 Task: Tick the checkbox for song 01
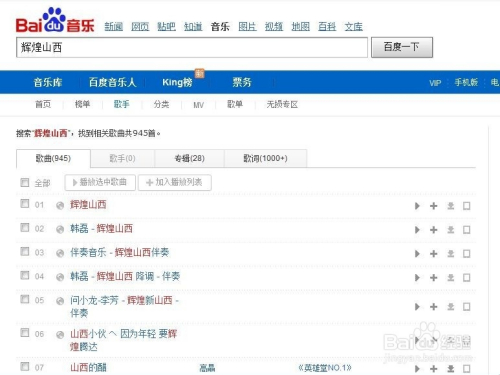[x=25, y=204]
